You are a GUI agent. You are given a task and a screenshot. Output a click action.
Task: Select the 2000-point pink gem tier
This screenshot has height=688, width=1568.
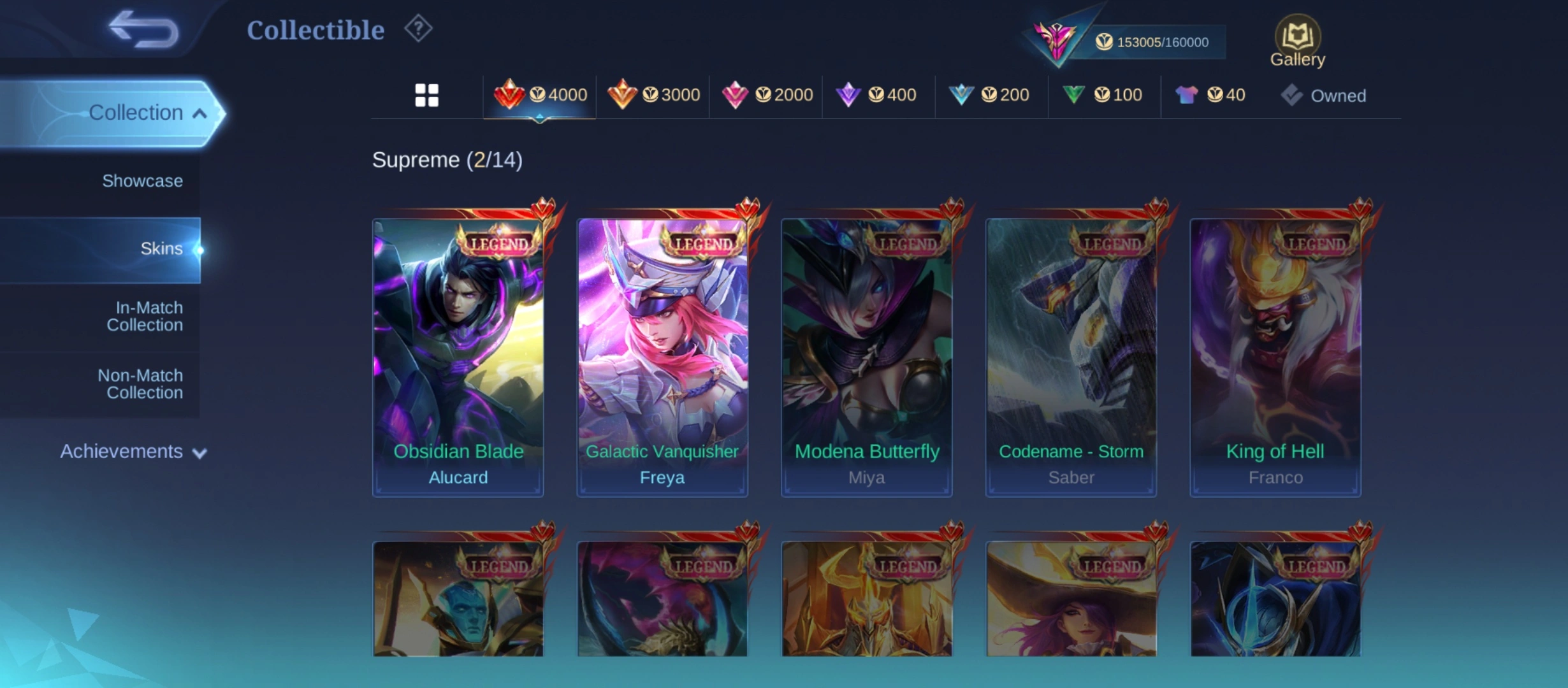point(767,95)
